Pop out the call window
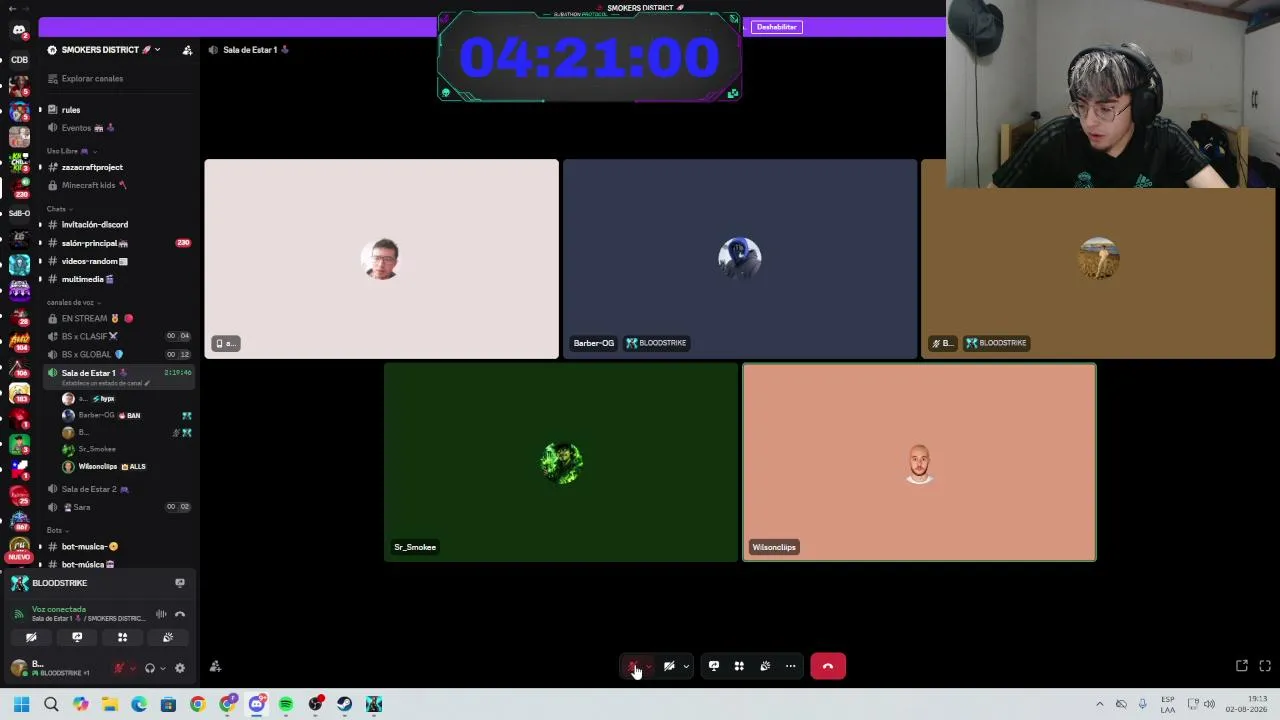This screenshot has width=1280, height=720. click(x=1242, y=666)
